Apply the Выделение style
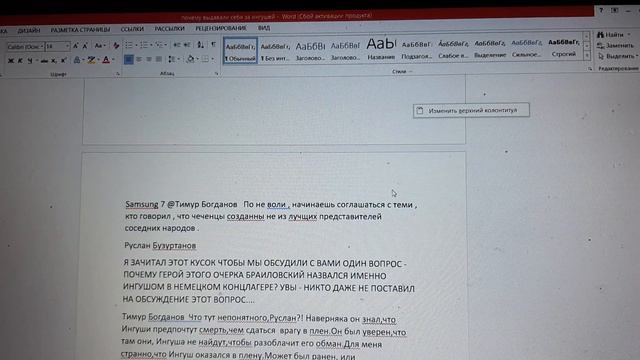The image size is (640, 360). (x=490, y=48)
